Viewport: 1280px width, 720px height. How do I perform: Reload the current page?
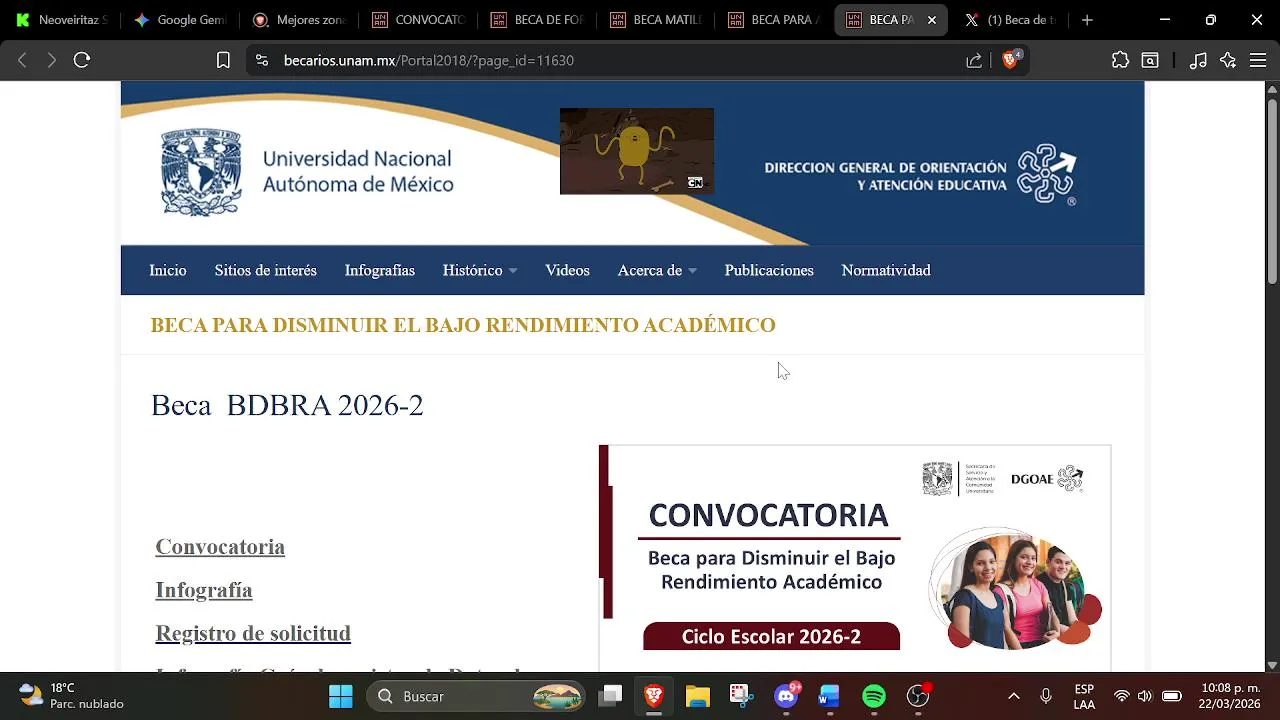(82, 60)
